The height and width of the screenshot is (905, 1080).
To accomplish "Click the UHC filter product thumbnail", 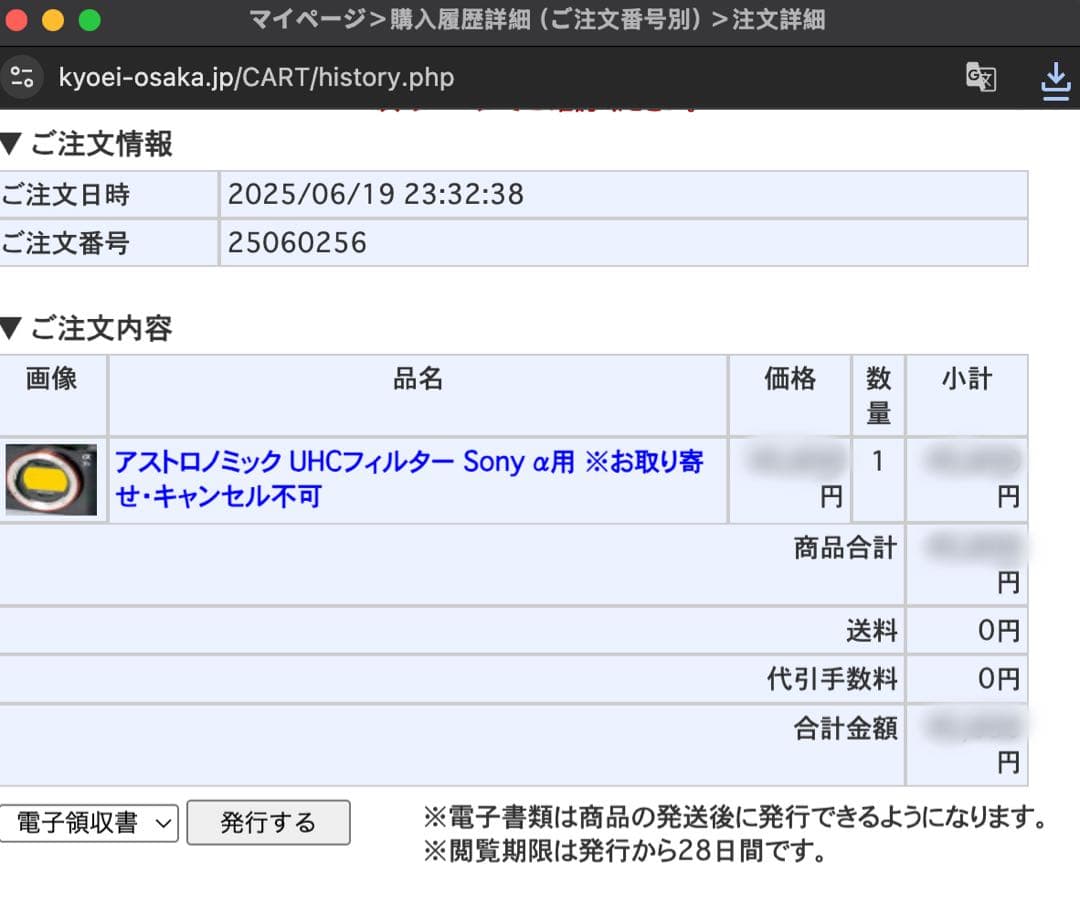I will (52, 480).
